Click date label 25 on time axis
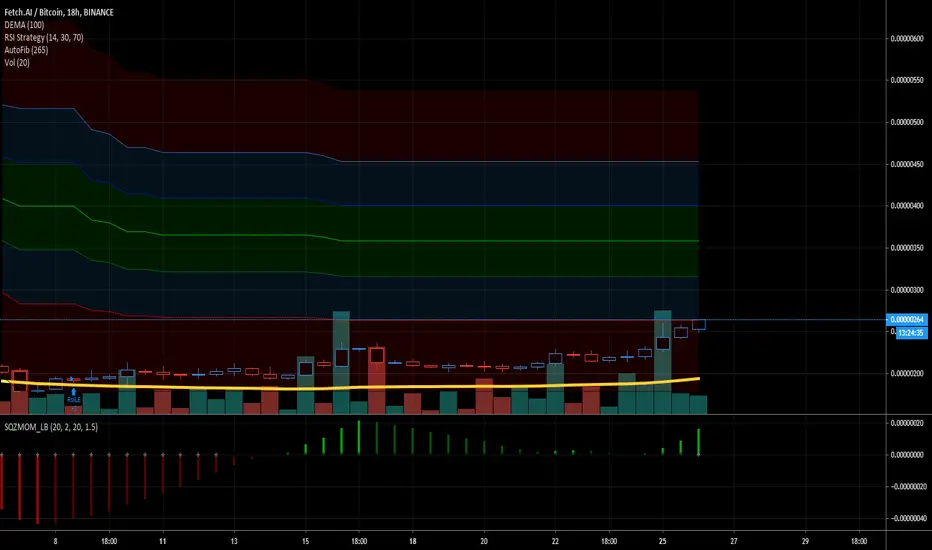Screen dimensions: 932x550 pos(662,541)
